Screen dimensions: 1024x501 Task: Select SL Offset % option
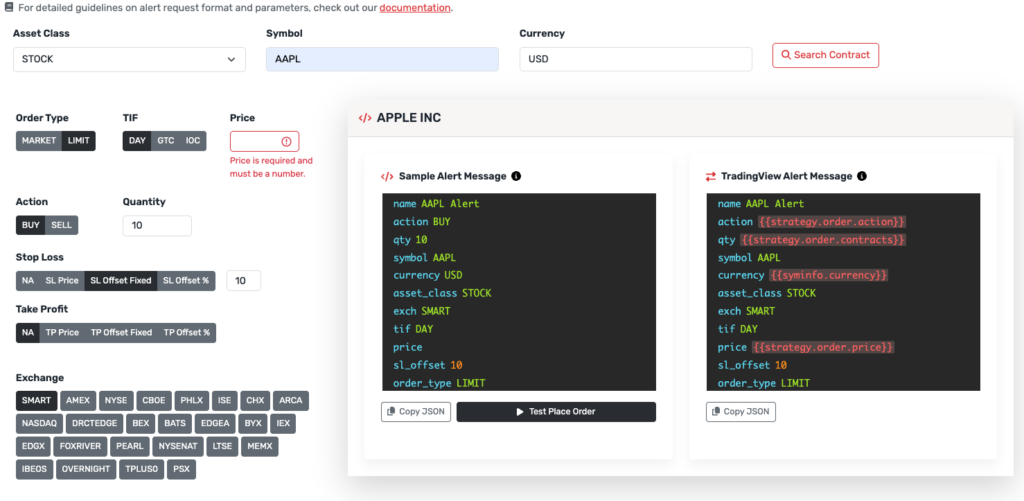point(186,281)
